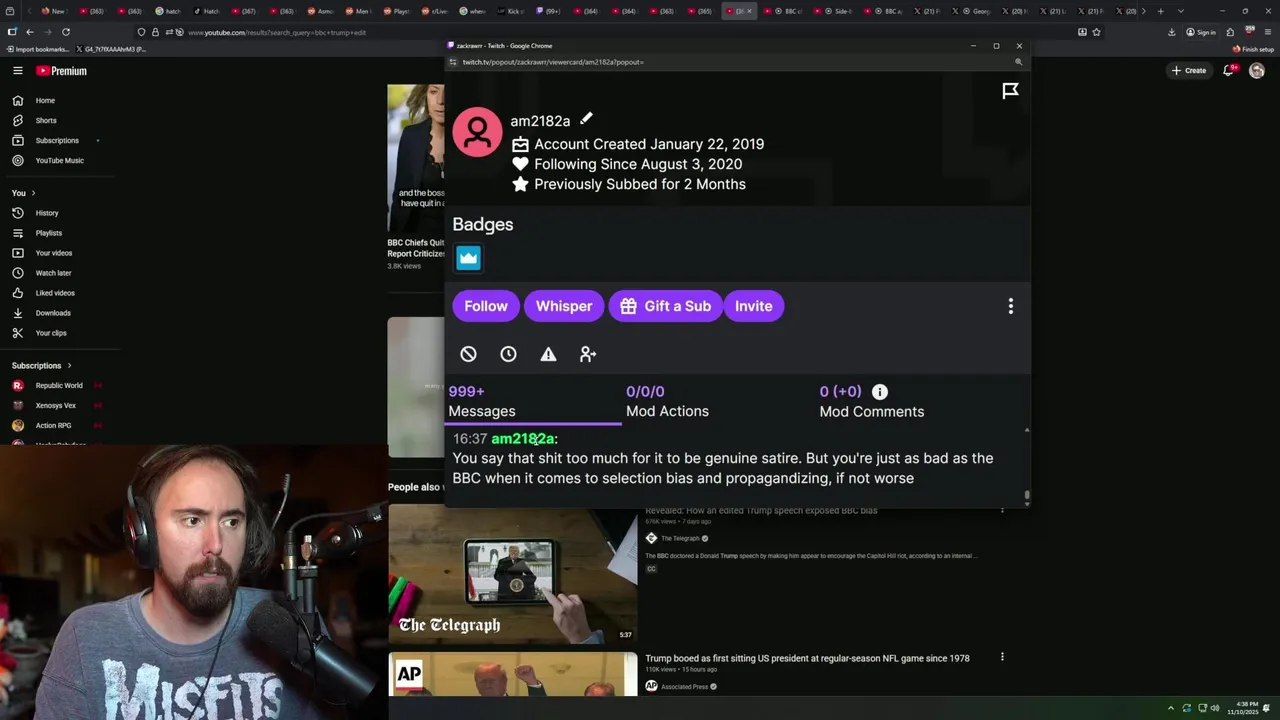Image resolution: width=1280 pixels, height=720 pixels.
Task: Click the YouTube Create button
Action: (1189, 70)
